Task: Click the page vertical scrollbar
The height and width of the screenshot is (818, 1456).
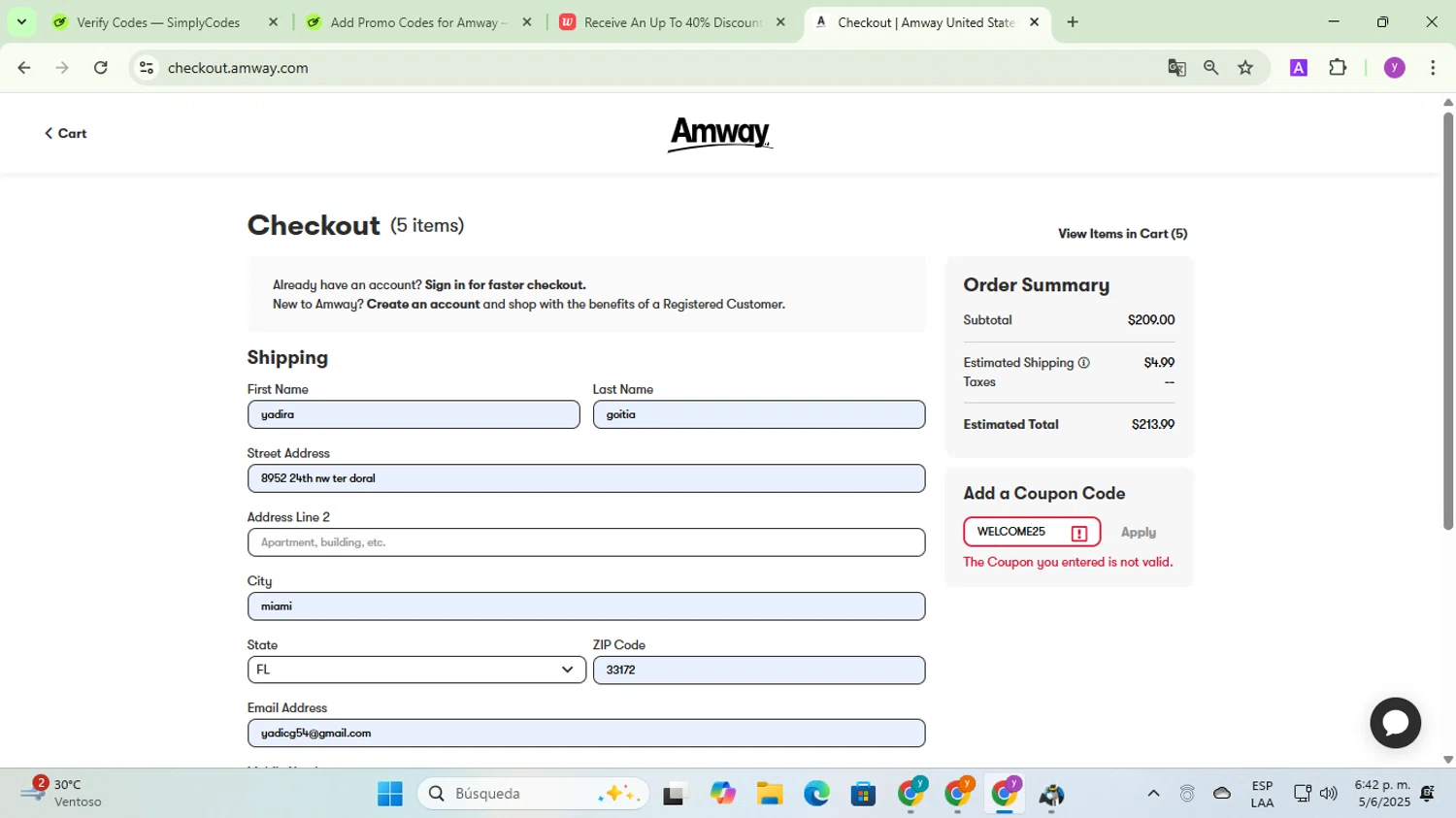Action: (1448, 320)
